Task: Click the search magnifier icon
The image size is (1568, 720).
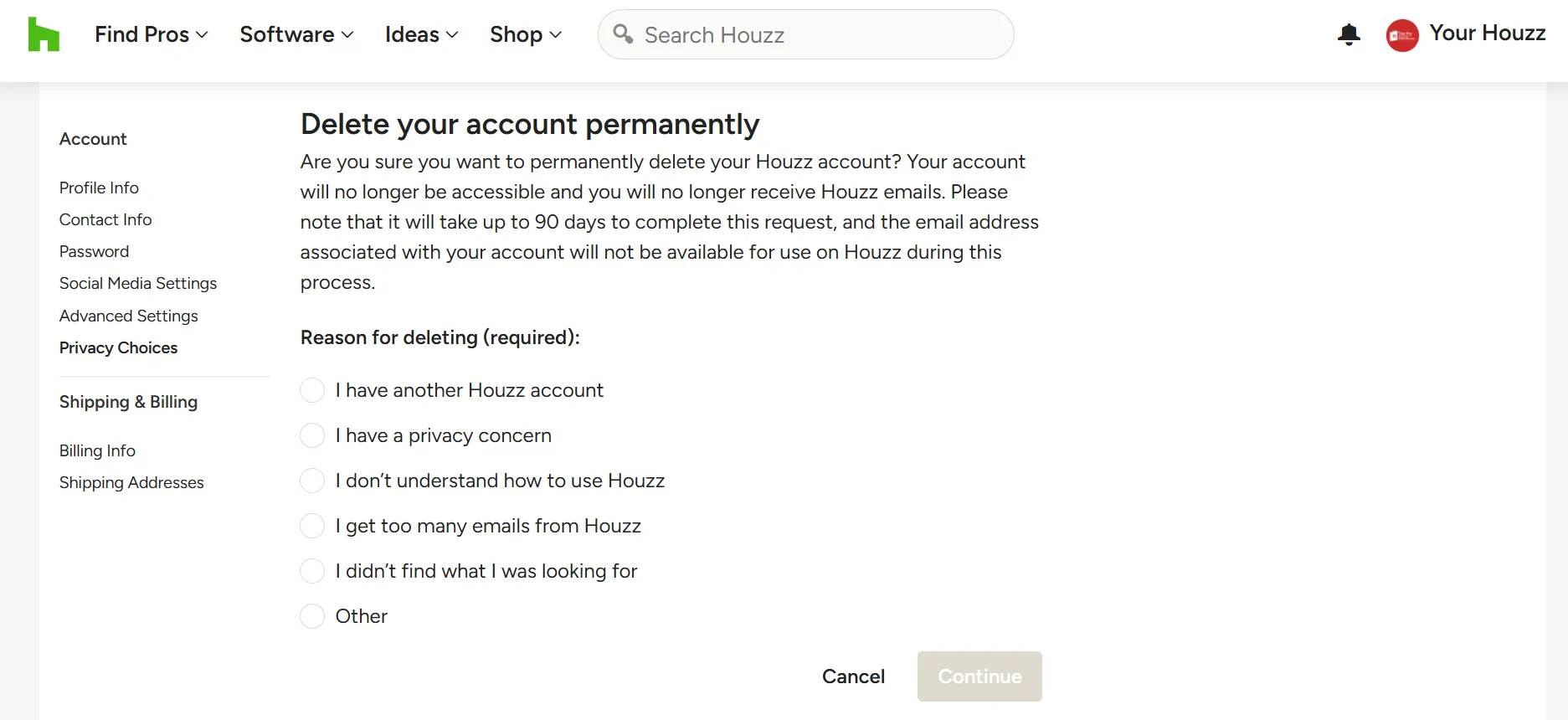Action: point(623,34)
